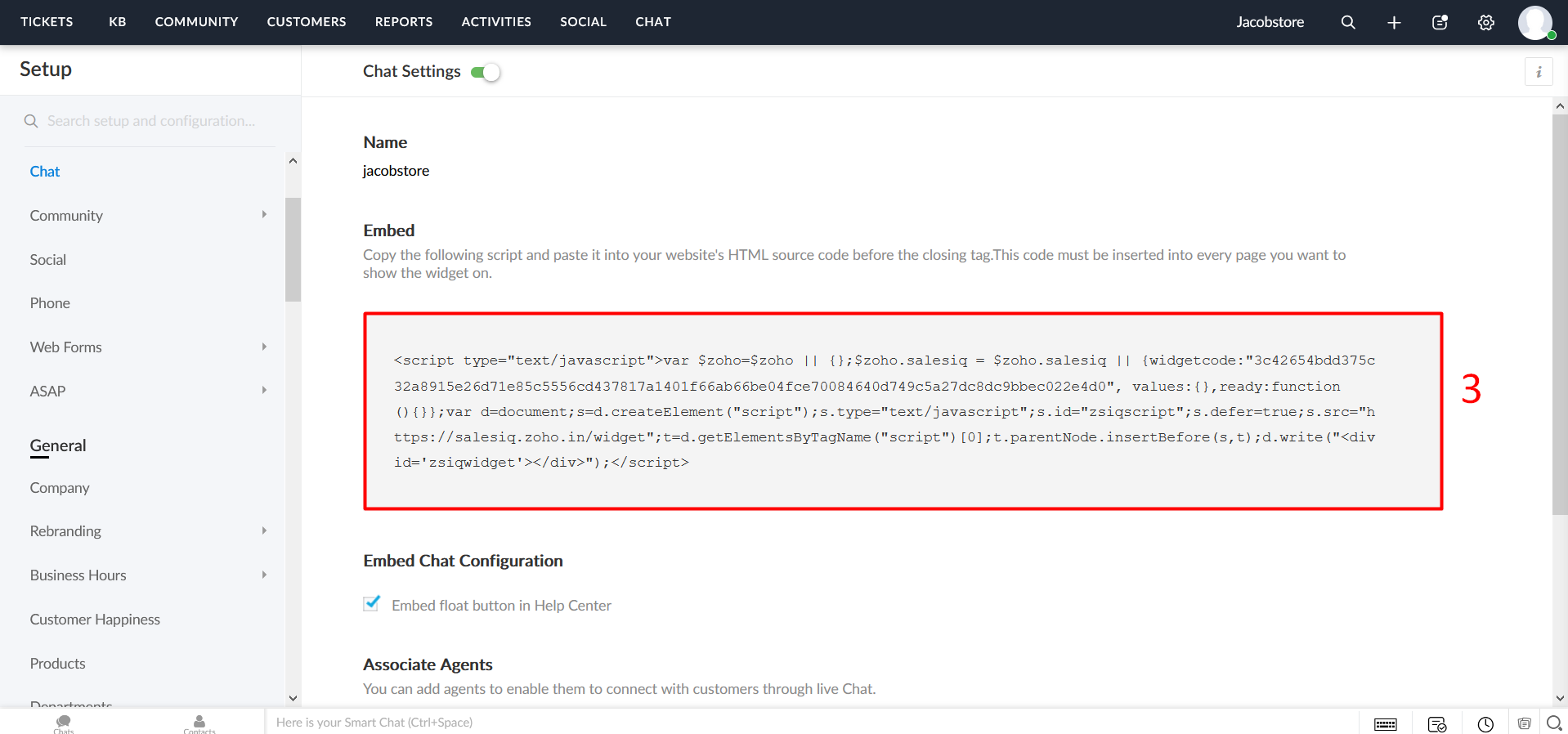This screenshot has width=1568, height=734.
Task: Expand the Web Forms submenu arrow
Action: point(264,347)
